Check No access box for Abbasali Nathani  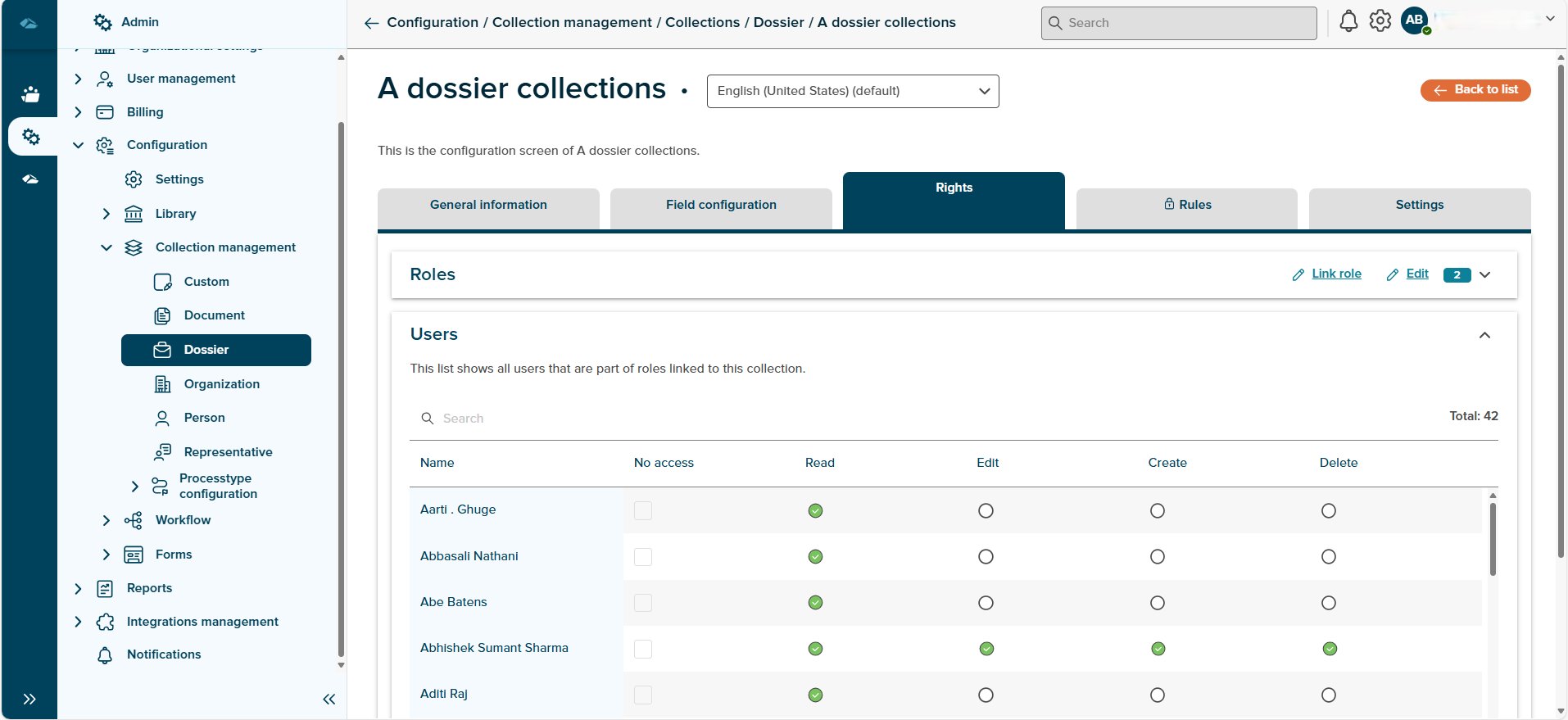click(643, 557)
